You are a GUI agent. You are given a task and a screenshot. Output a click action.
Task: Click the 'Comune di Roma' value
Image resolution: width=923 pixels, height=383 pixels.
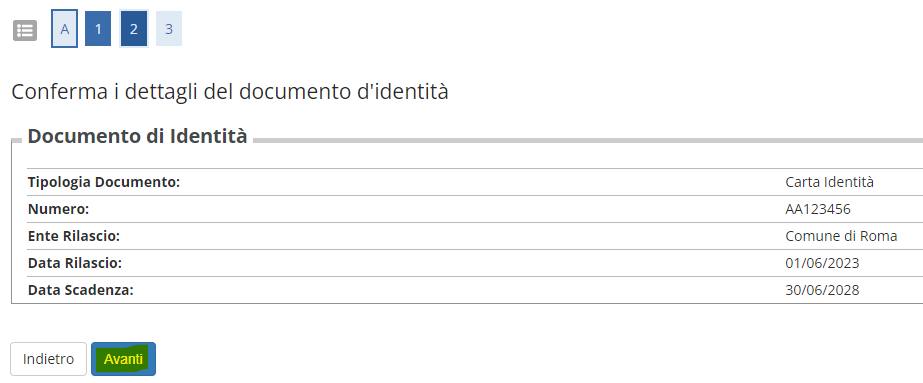[x=841, y=237]
